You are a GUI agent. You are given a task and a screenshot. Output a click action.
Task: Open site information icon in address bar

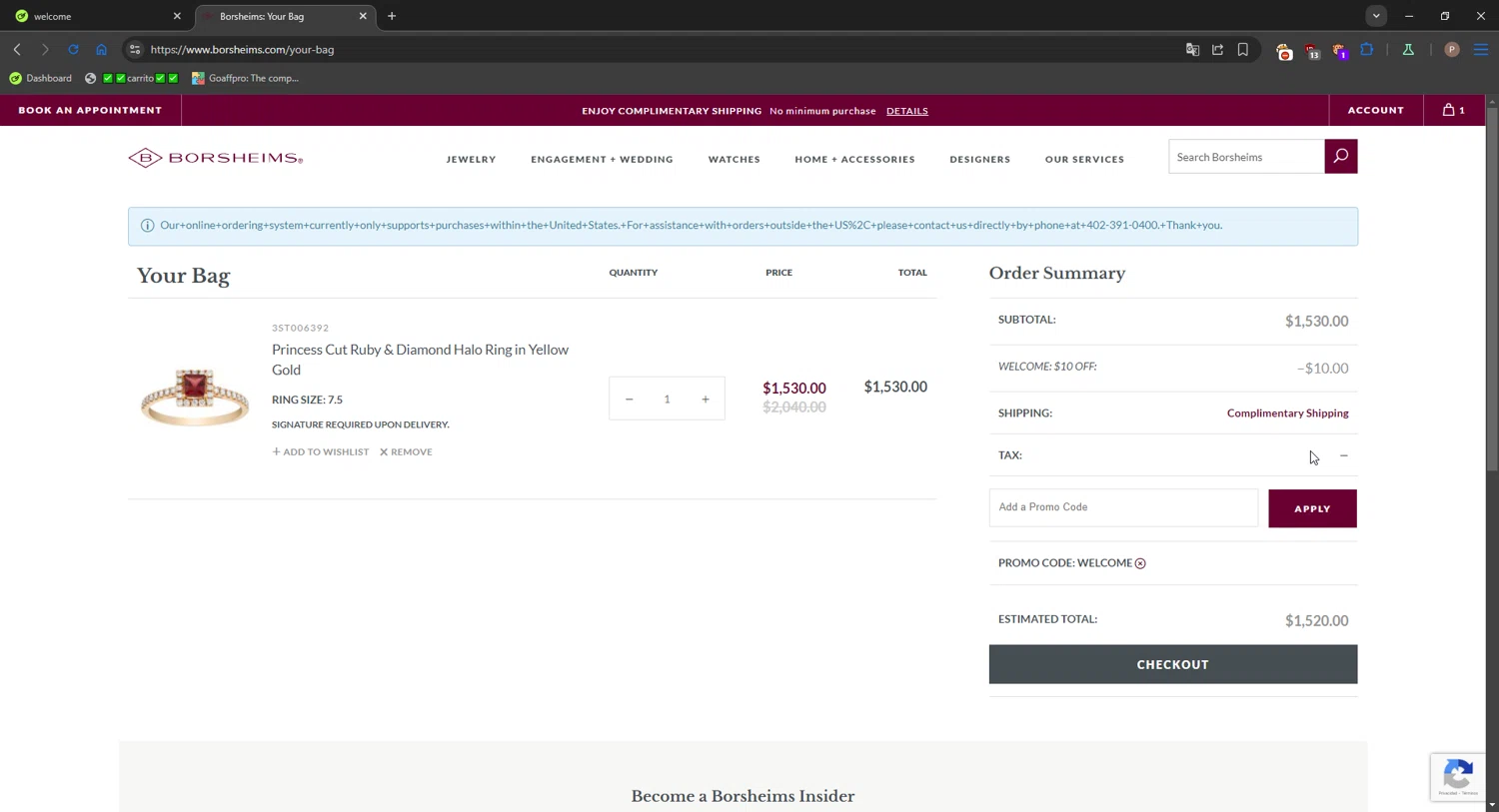(135, 49)
